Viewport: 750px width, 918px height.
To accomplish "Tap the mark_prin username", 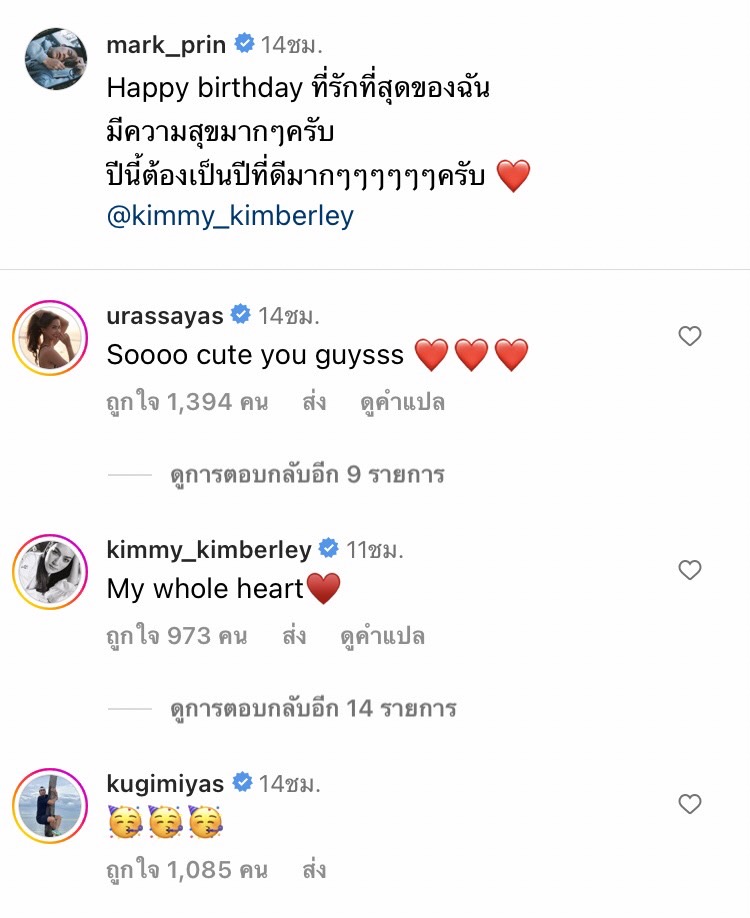I will 166,45.
